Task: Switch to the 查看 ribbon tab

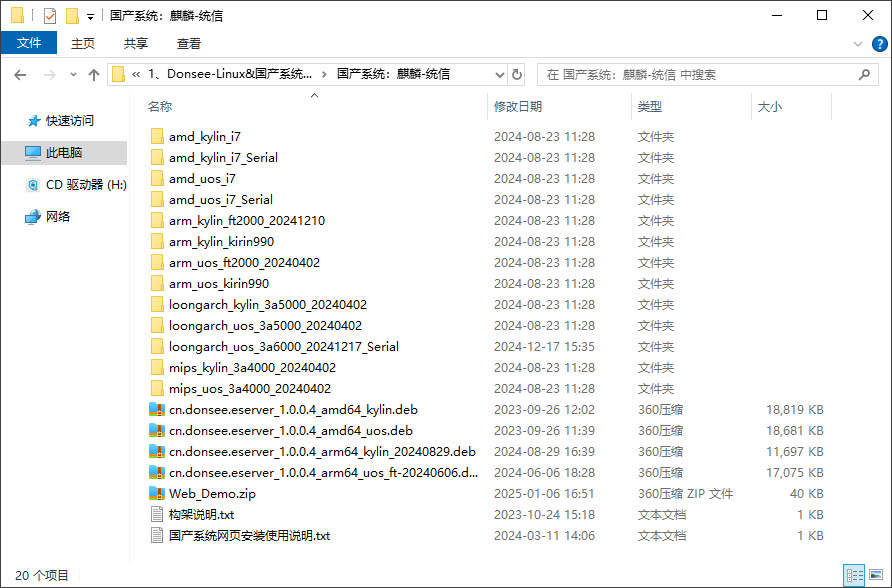Action: point(188,43)
